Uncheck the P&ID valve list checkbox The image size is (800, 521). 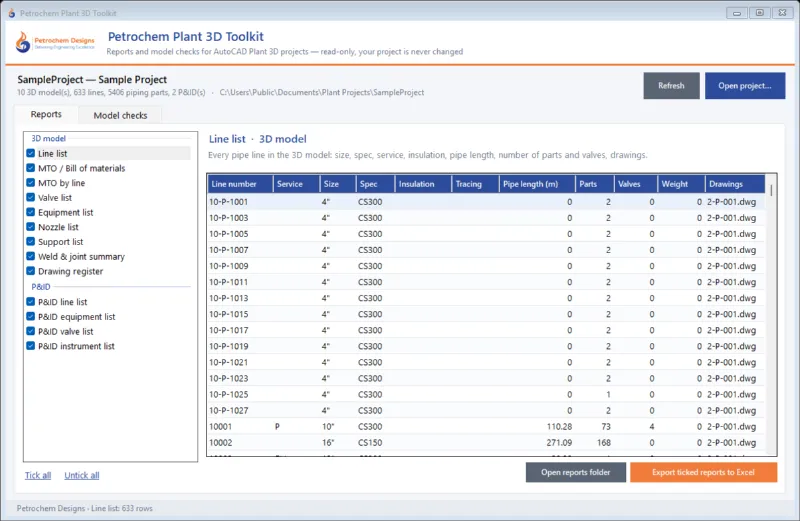point(31,331)
